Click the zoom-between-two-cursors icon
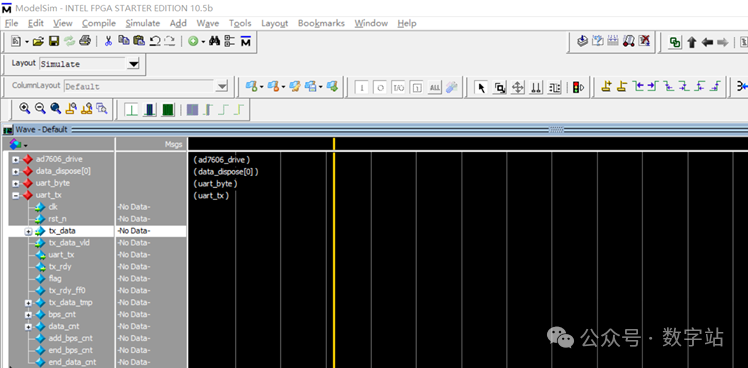The image size is (748, 368). coord(86,109)
